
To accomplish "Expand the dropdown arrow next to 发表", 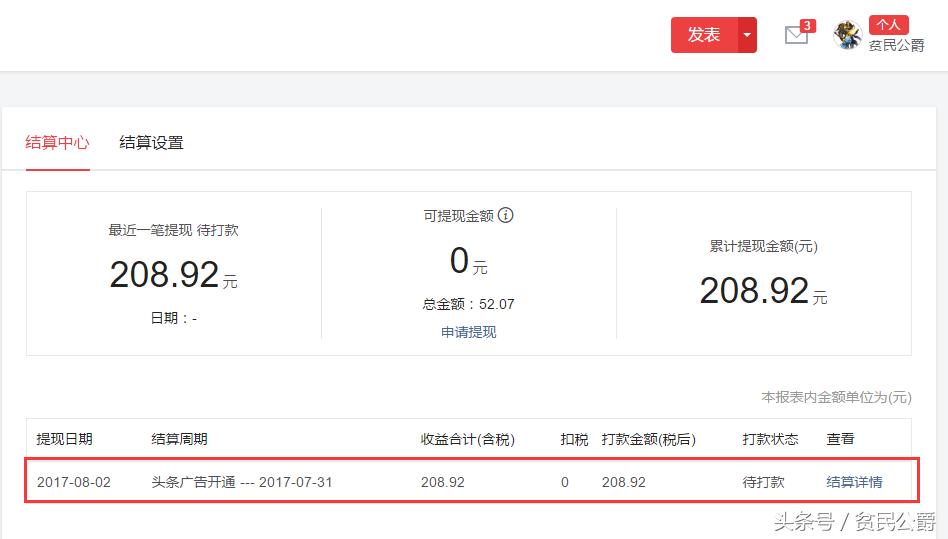I will [747, 35].
